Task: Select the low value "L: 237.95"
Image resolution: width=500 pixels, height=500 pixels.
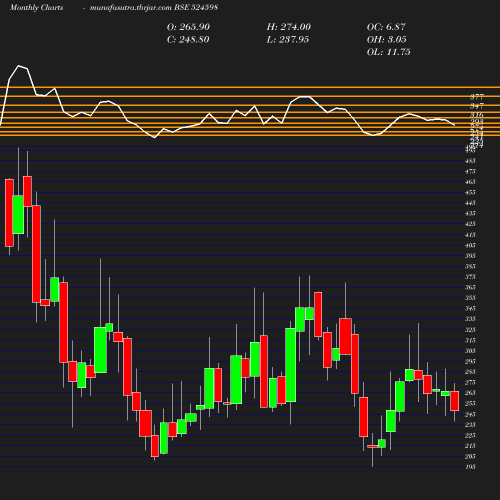Action: (x=288, y=40)
